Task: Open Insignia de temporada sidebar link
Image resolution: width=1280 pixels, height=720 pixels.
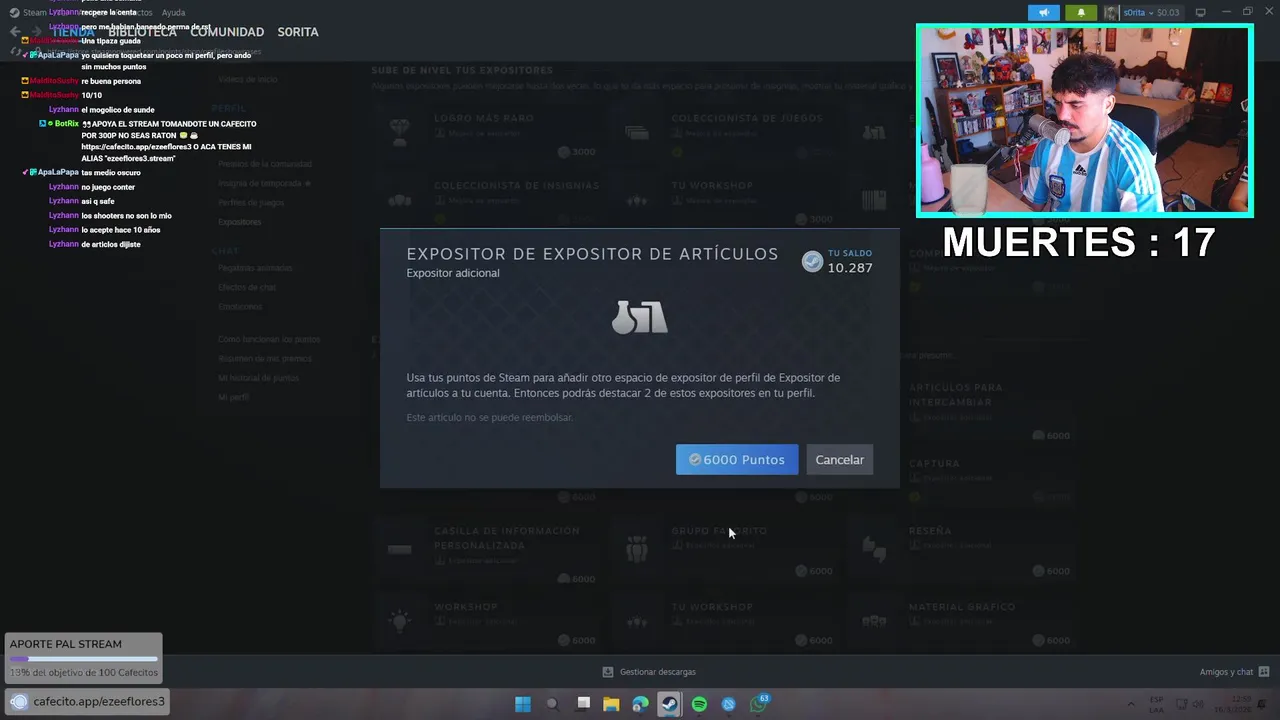Action: [264, 184]
